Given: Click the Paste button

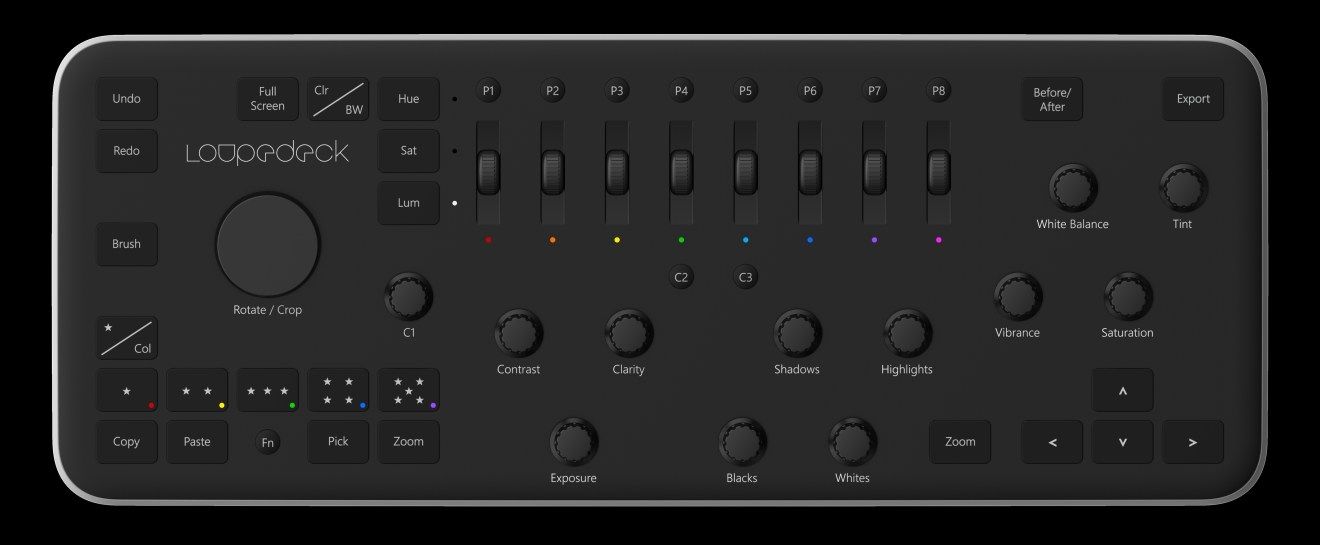Looking at the screenshot, I should pos(197,442).
